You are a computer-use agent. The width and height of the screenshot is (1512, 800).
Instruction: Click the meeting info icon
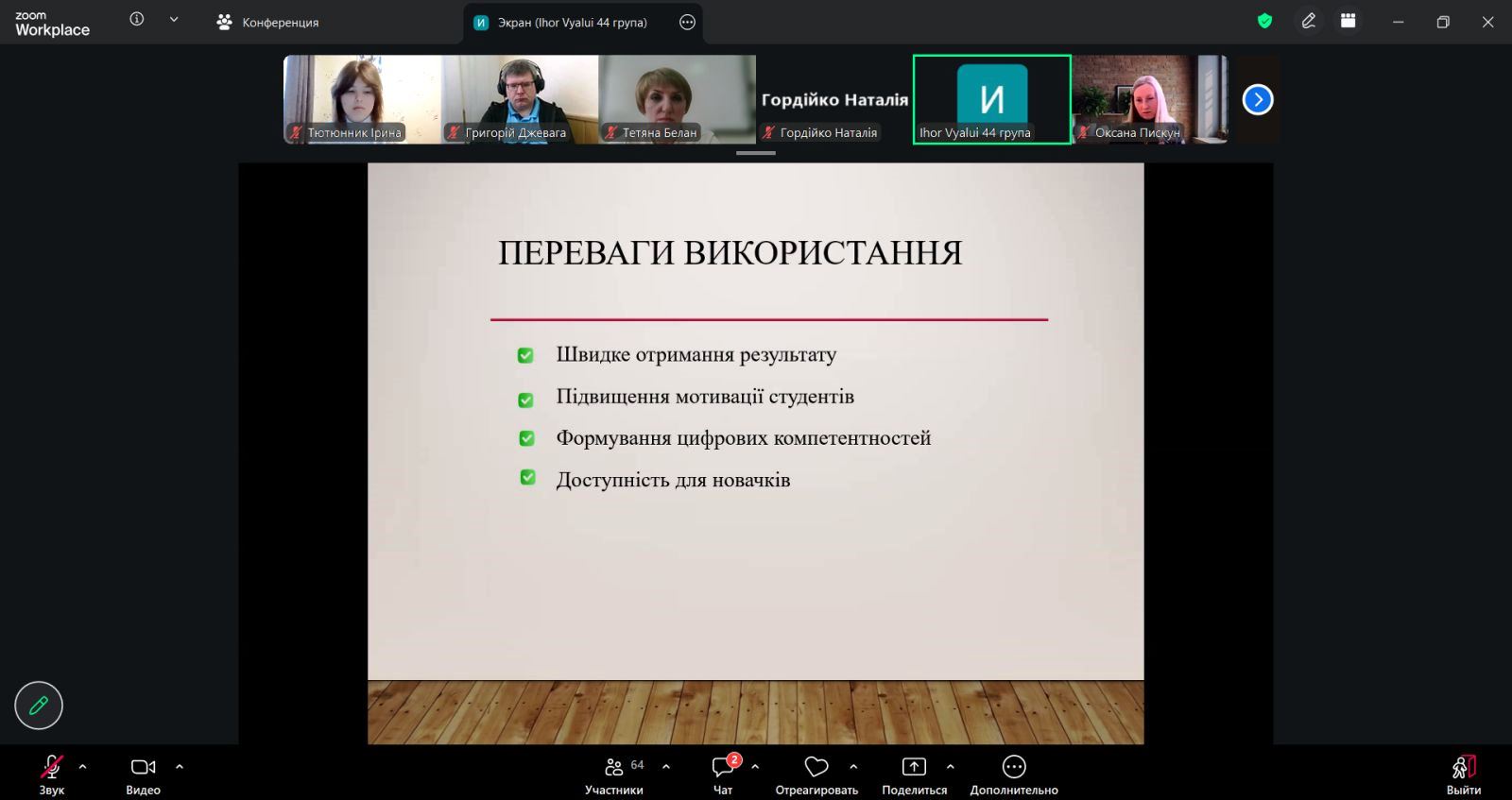click(x=137, y=20)
